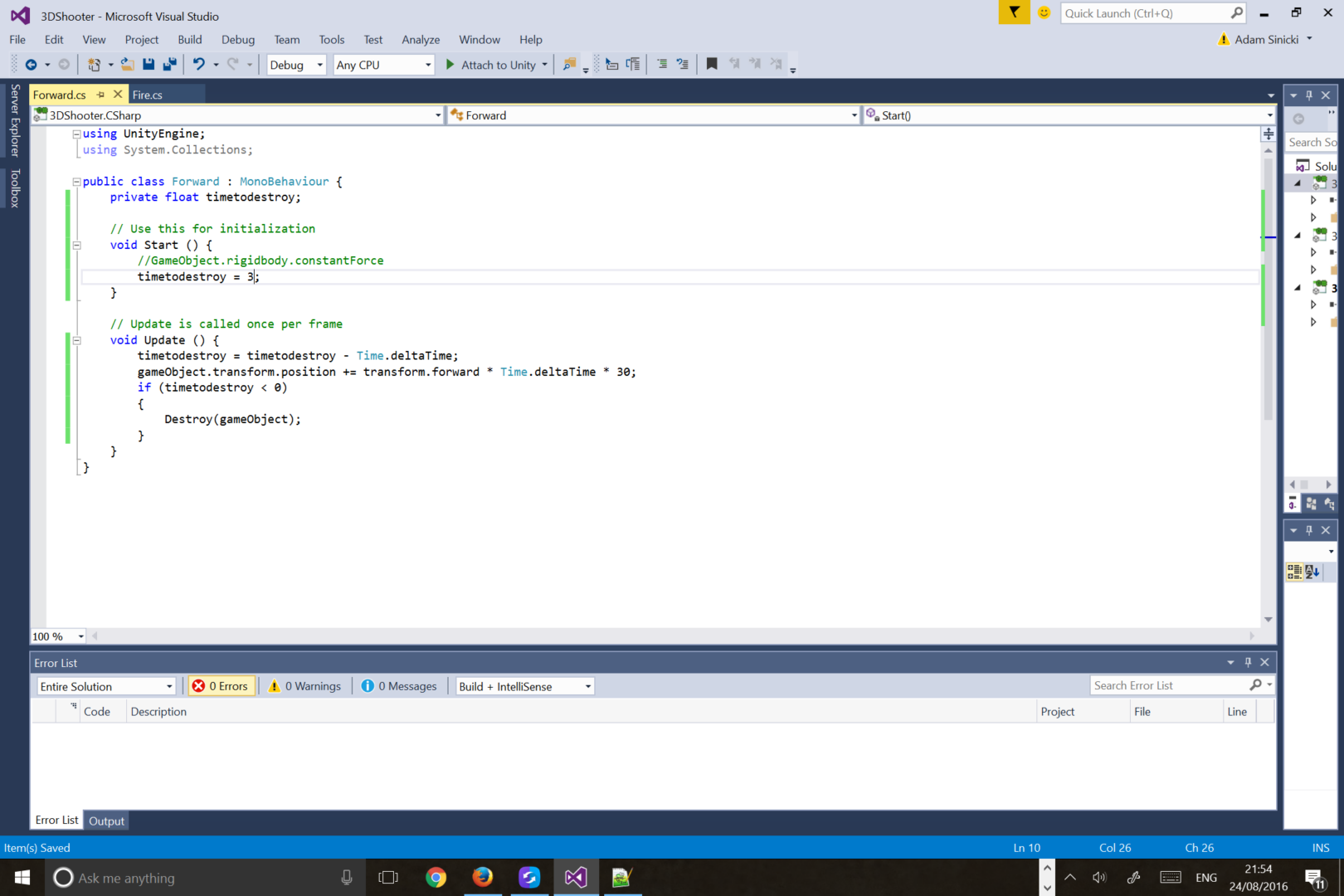This screenshot has width=1344, height=896.
Task: Toggle the 0 Warnings filter
Action: click(305, 686)
